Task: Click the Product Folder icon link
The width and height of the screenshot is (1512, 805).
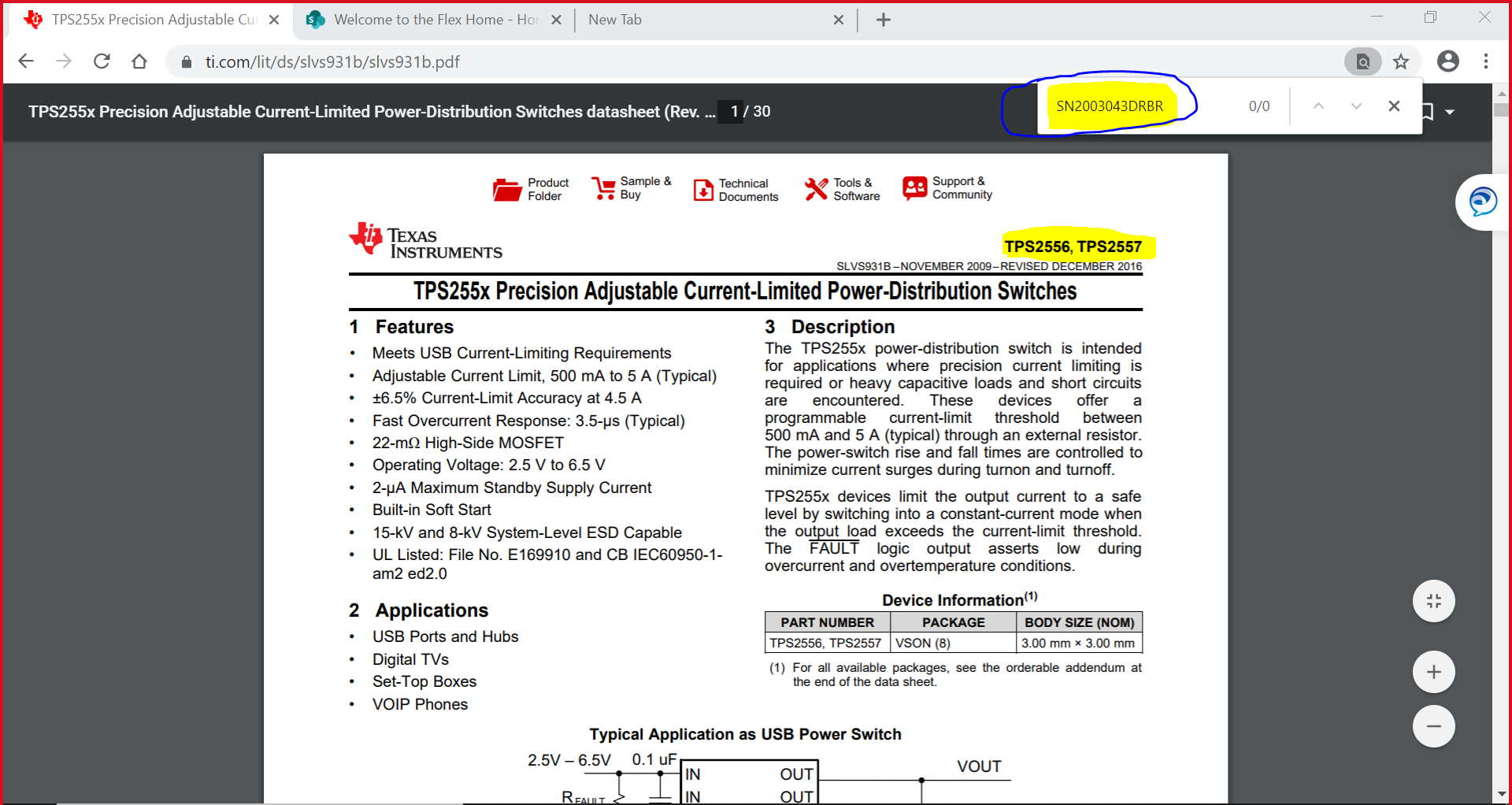Action: click(x=507, y=190)
